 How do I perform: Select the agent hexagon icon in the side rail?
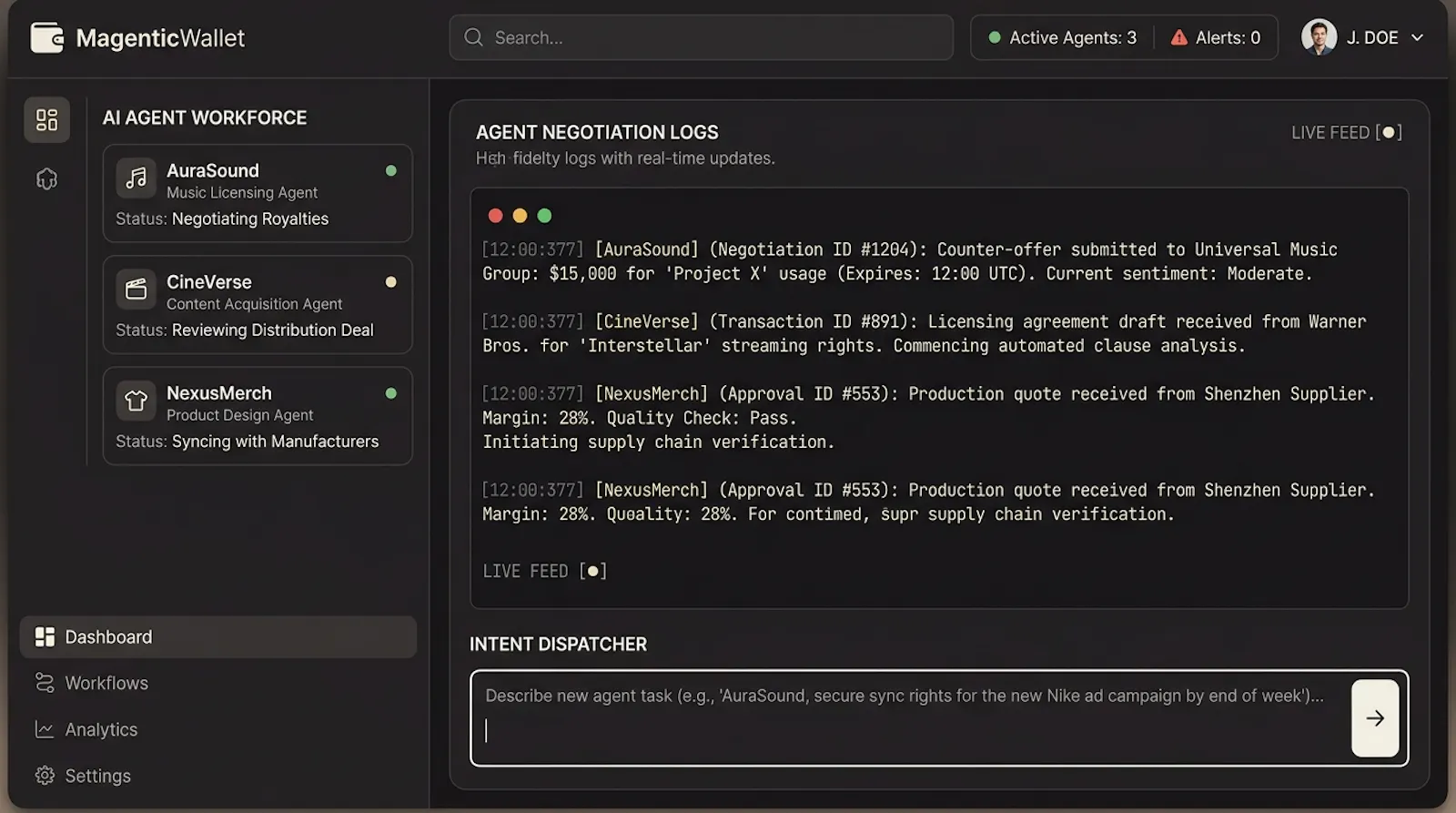point(46,178)
